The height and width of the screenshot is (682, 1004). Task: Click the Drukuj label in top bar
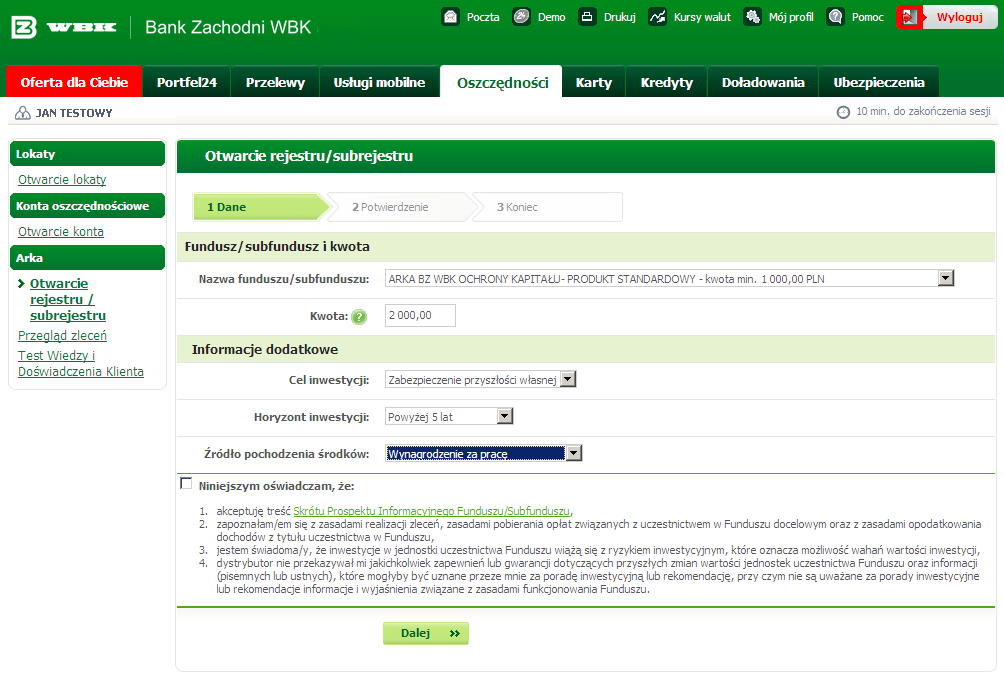pos(619,17)
